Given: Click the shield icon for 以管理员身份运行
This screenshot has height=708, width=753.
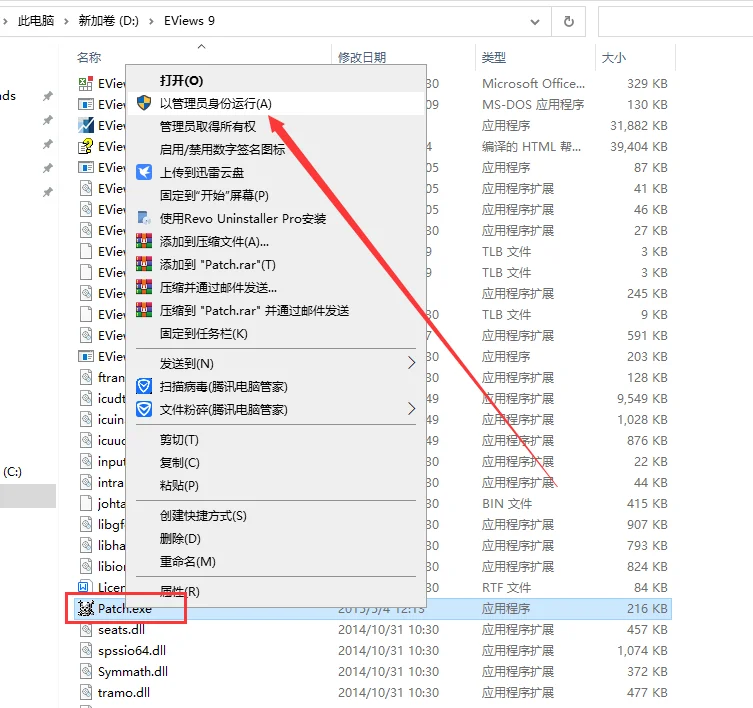Looking at the screenshot, I should click(144, 103).
